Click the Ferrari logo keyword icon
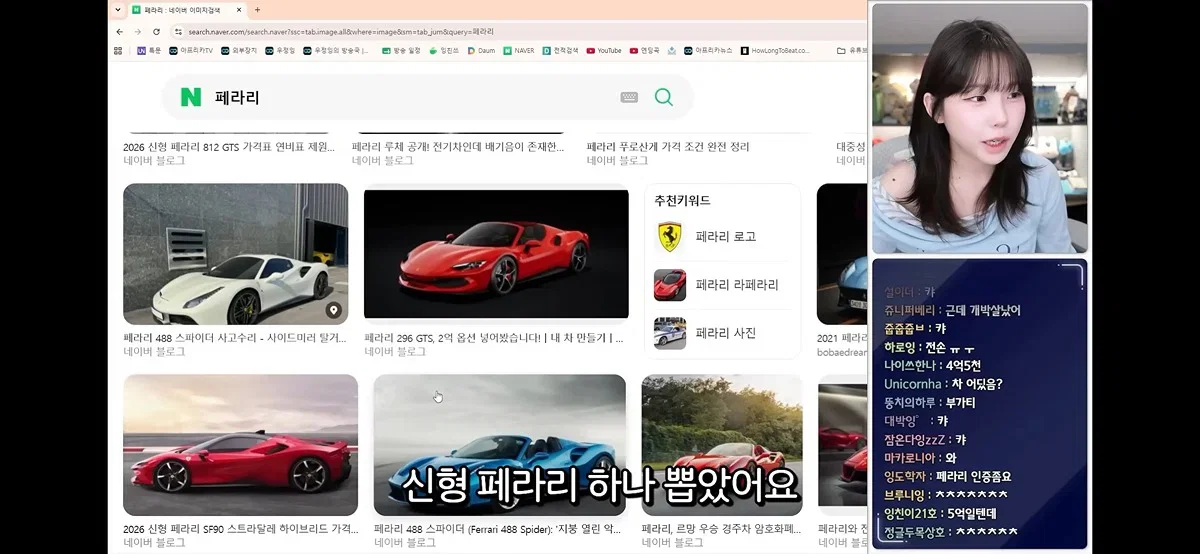 coord(670,237)
